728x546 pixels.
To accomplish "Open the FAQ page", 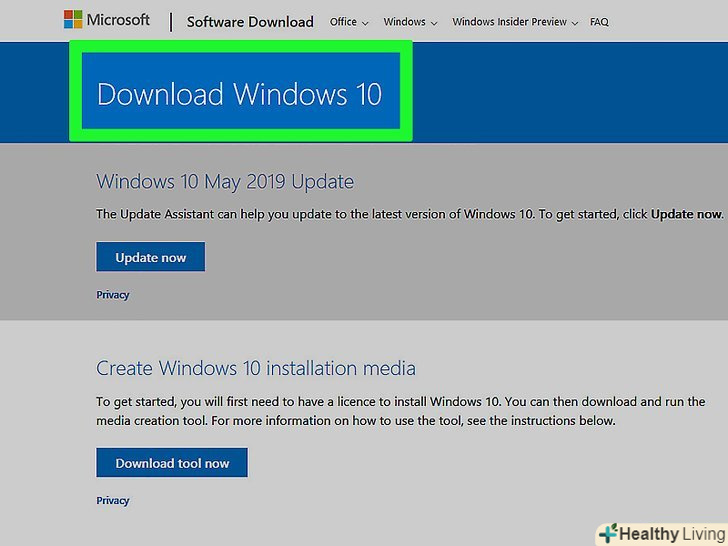I will click(x=599, y=22).
